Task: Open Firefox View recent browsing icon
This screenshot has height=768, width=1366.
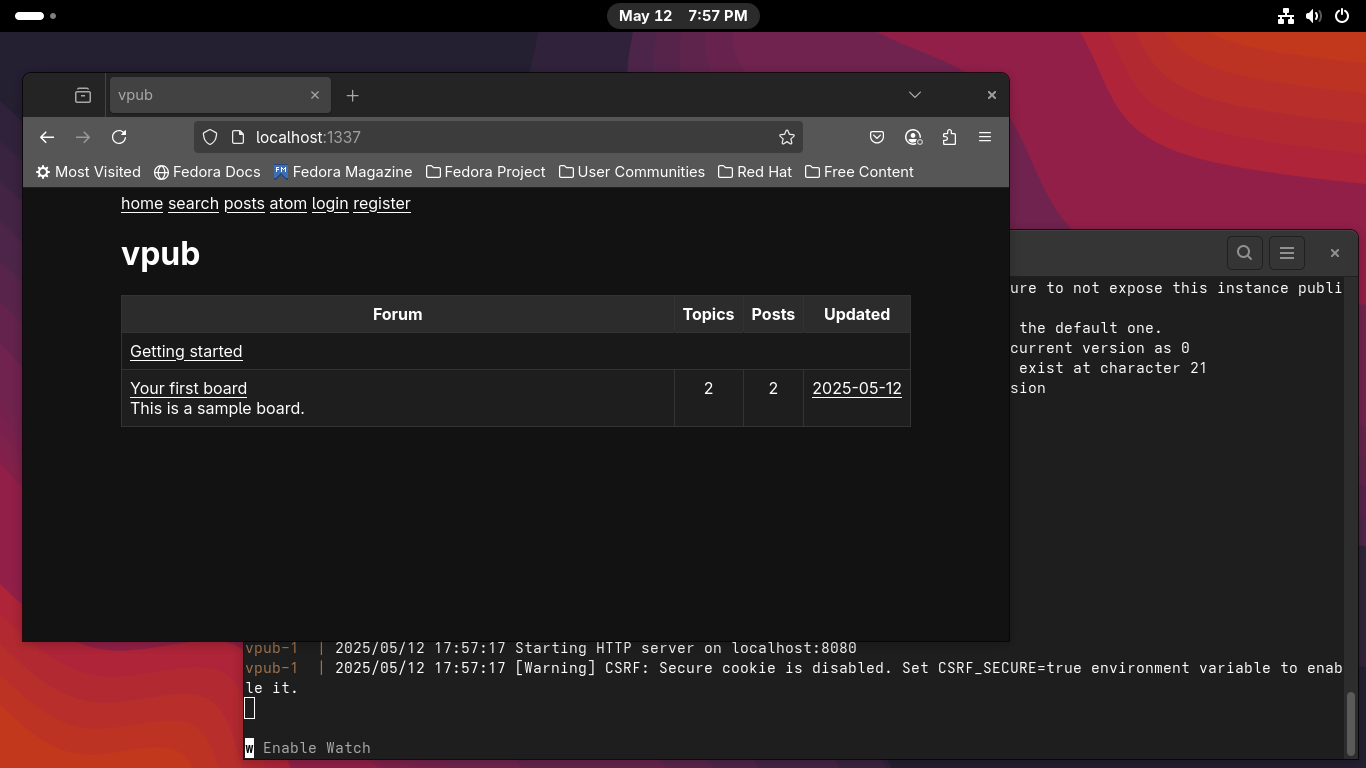Action: 83,95
